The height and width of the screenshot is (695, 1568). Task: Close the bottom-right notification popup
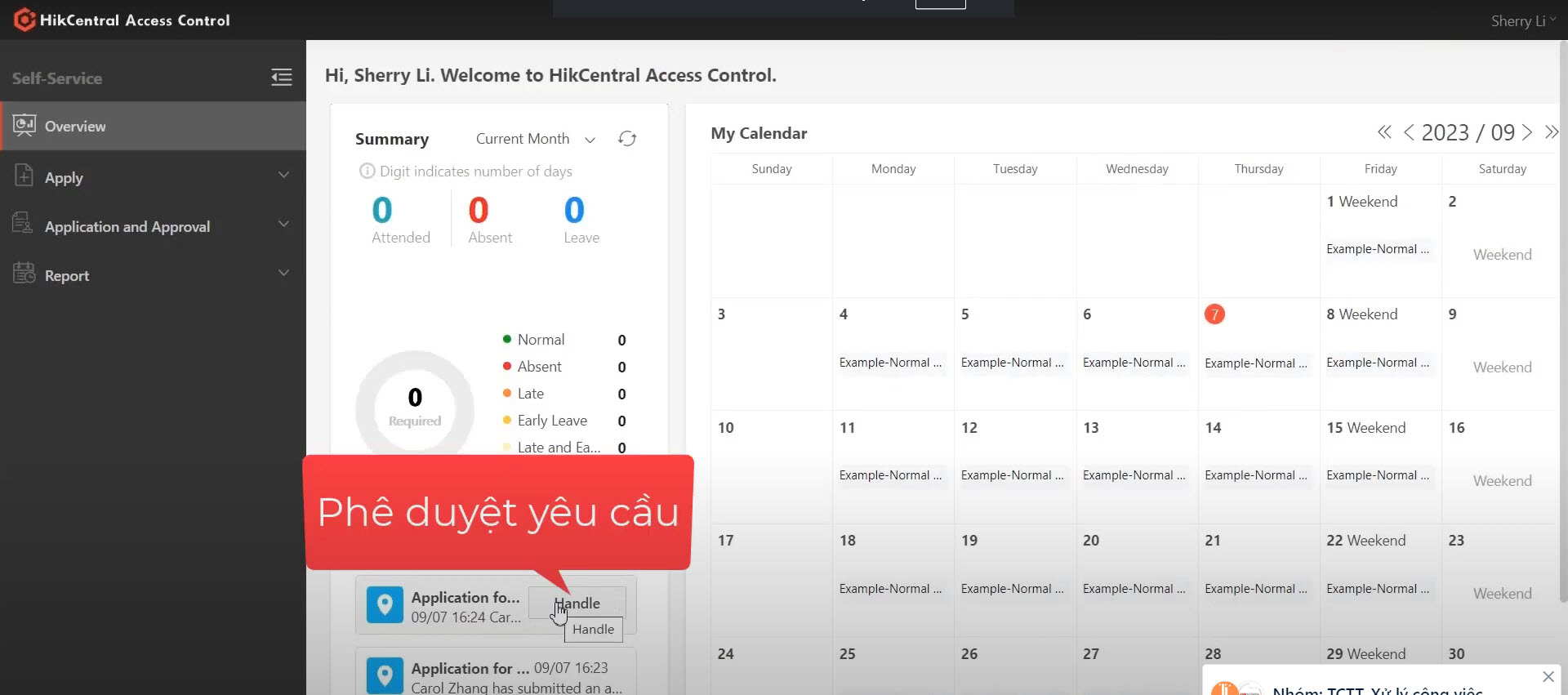(1548, 676)
